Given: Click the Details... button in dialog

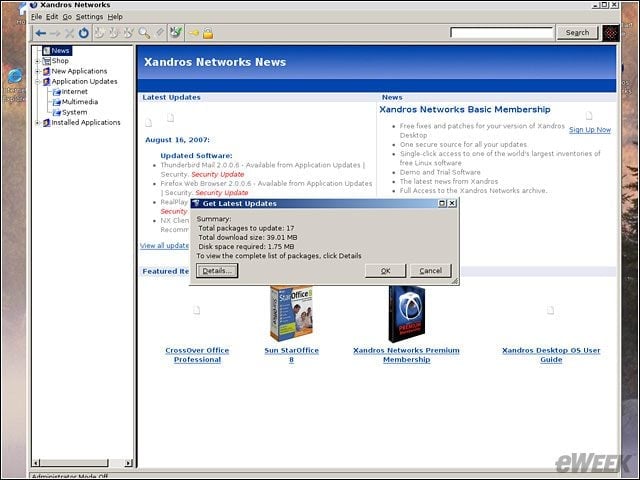Looking at the screenshot, I should pyautogui.click(x=217, y=271).
